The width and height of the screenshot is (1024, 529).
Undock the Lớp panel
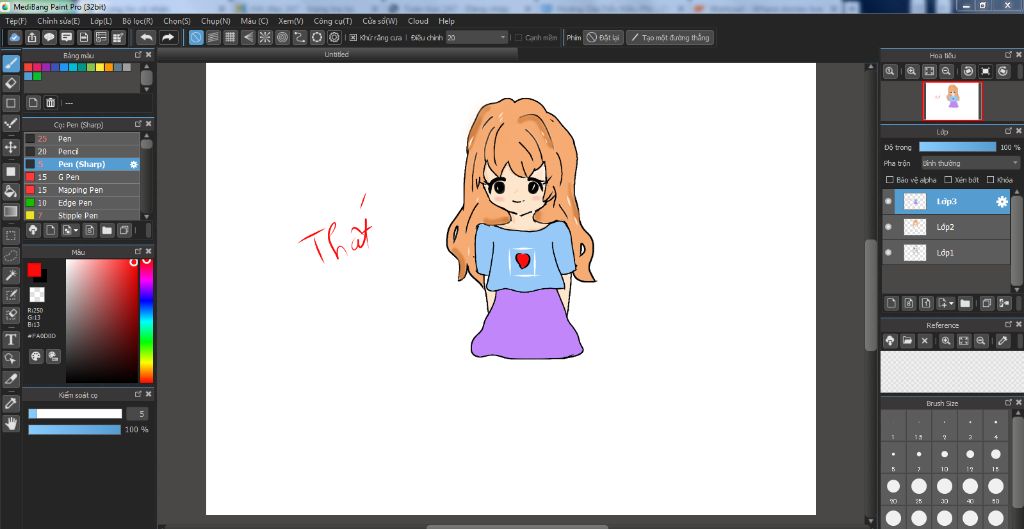pos(1009,131)
